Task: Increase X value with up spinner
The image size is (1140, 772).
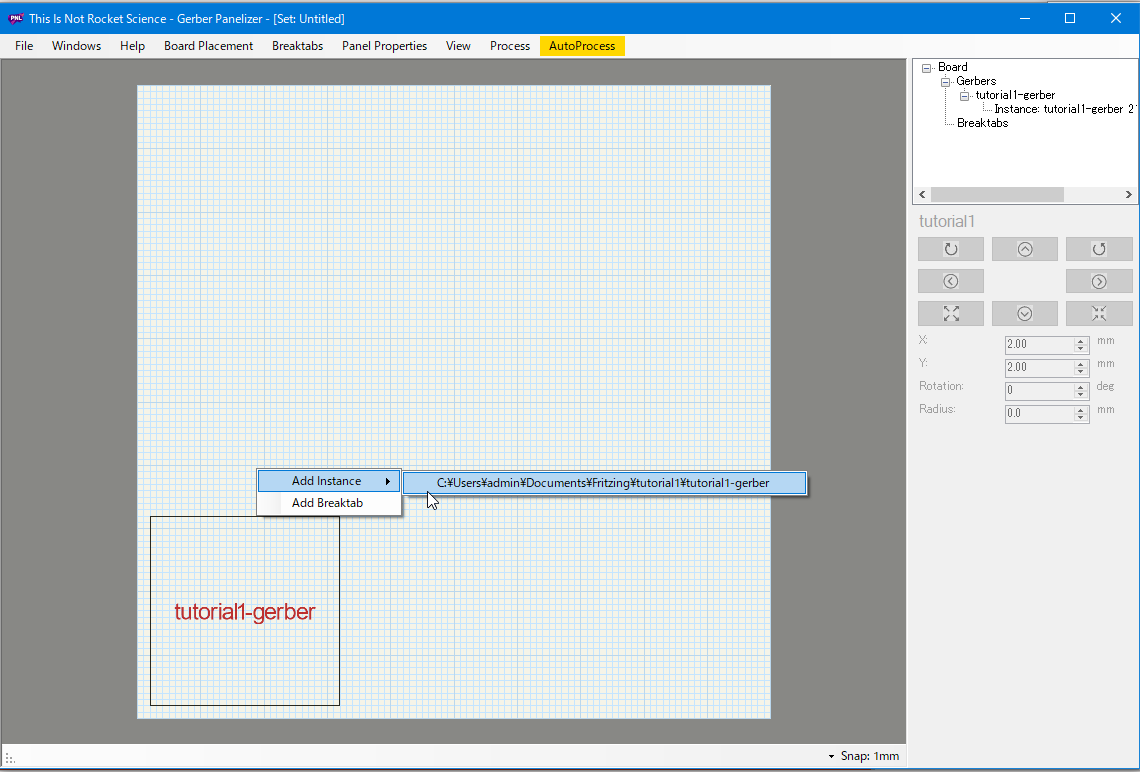Action: pos(1081,340)
